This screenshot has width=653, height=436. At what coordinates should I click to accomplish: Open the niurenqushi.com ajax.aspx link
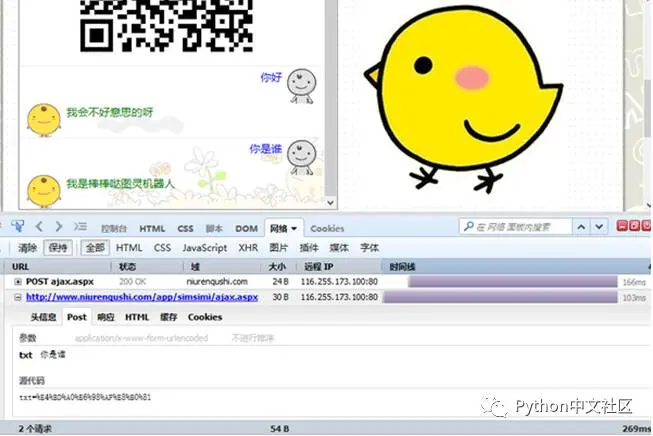click(142, 297)
